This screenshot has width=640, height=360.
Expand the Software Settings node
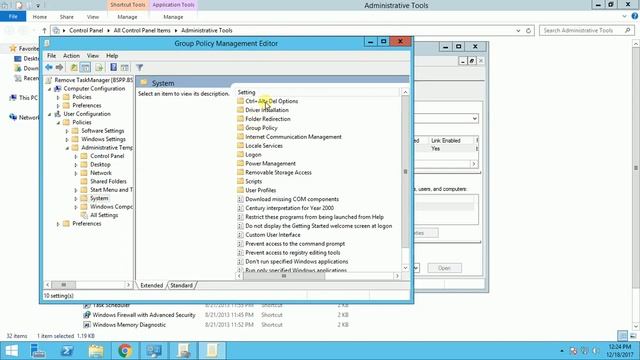pos(67,131)
